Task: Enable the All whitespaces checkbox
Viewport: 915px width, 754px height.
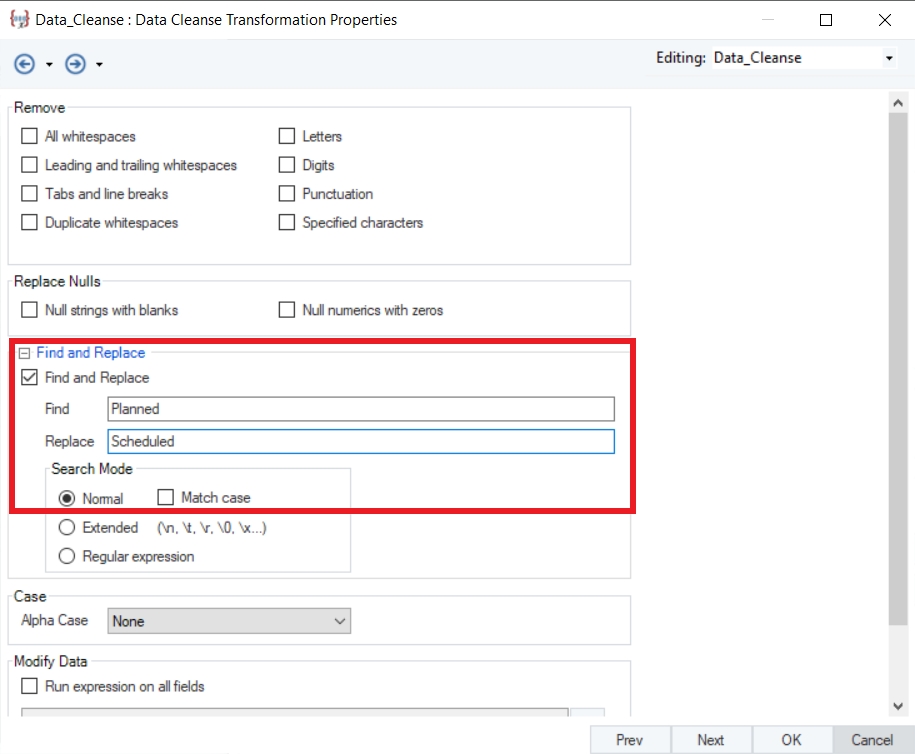Action: tap(29, 136)
